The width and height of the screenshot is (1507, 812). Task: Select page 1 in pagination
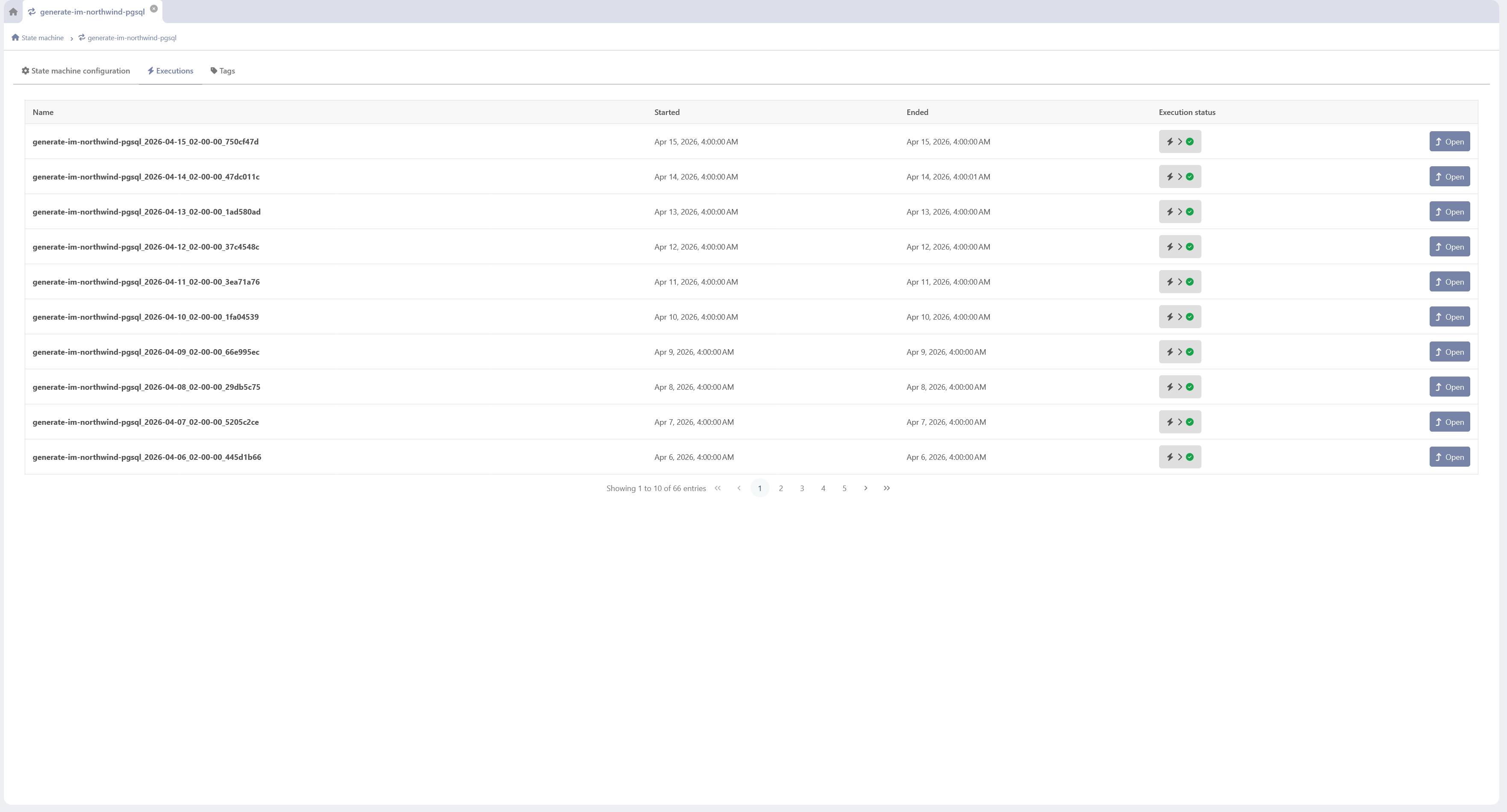759,488
